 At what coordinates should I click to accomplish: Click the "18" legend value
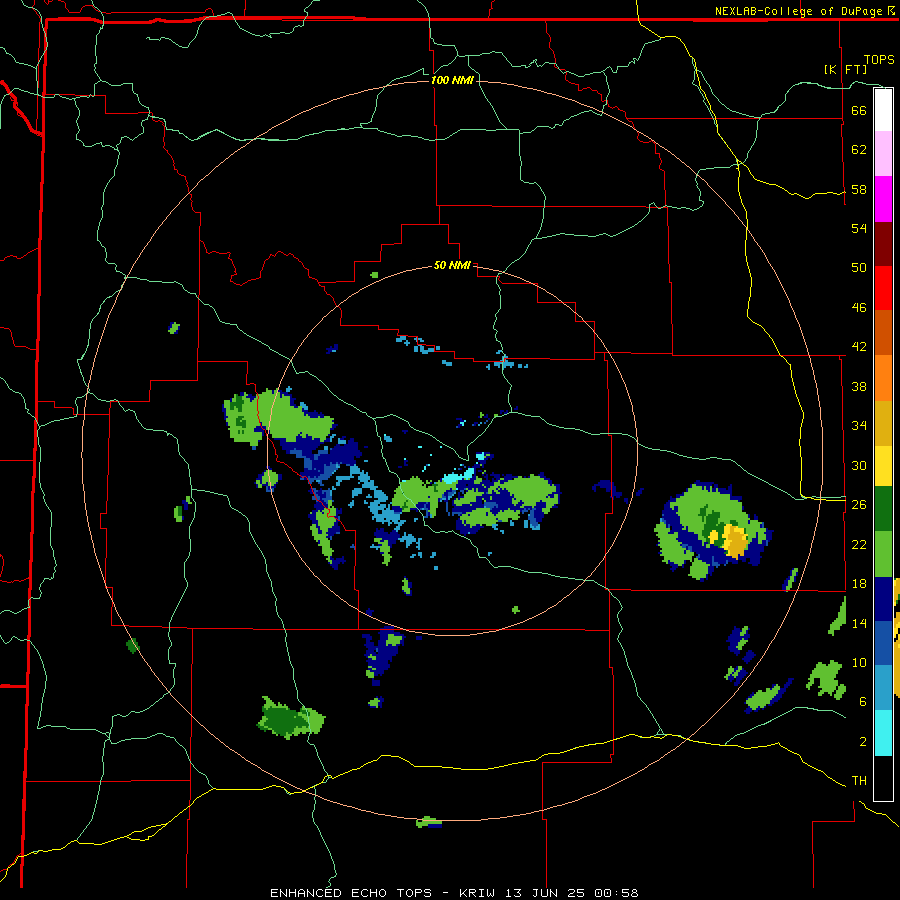coord(859,584)
